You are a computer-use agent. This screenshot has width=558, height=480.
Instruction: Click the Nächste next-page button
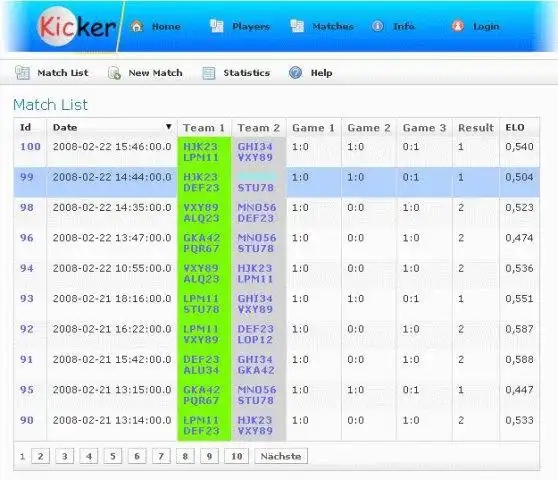click(x=281, y=456)
